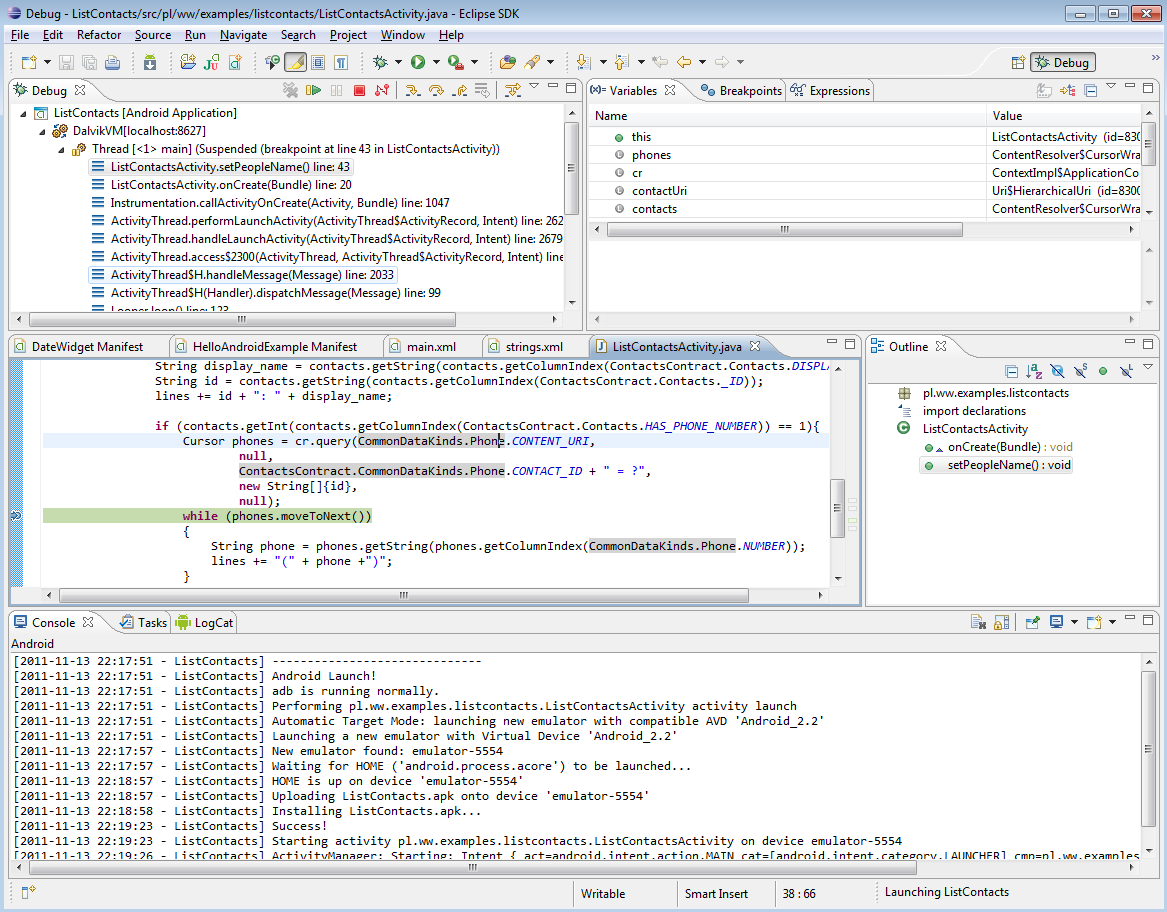The image size is (1167, 912).
Task: Click the Disconnect icon in Debug view
Action: point(382,90)
